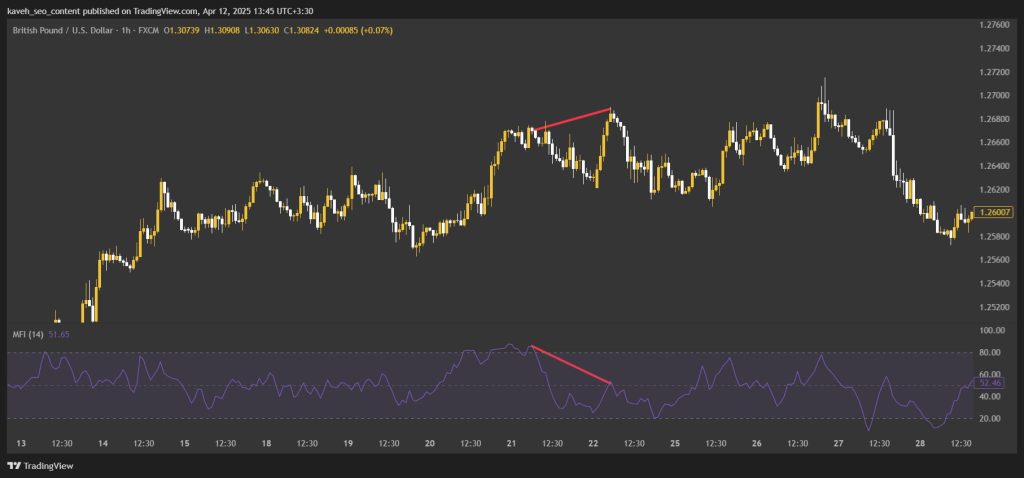Select date 25 on the time axis
The image size is (1024, 478).
click(675, 444)
